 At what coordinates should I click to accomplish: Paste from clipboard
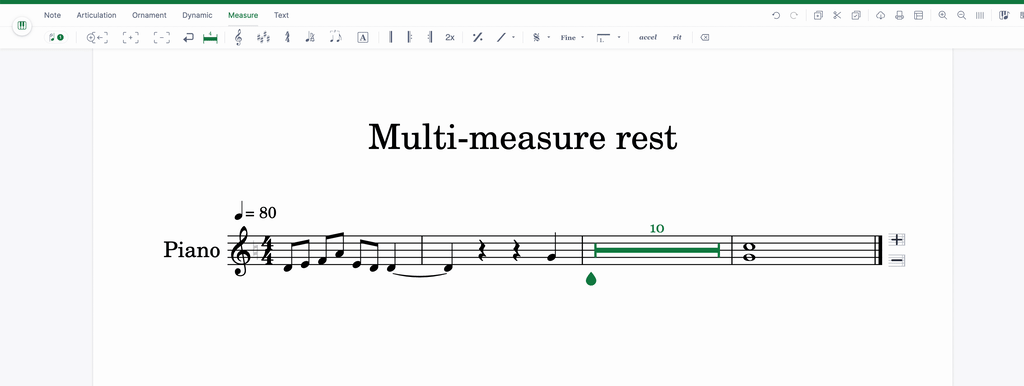pyautogui.click(x=856, y=15)
